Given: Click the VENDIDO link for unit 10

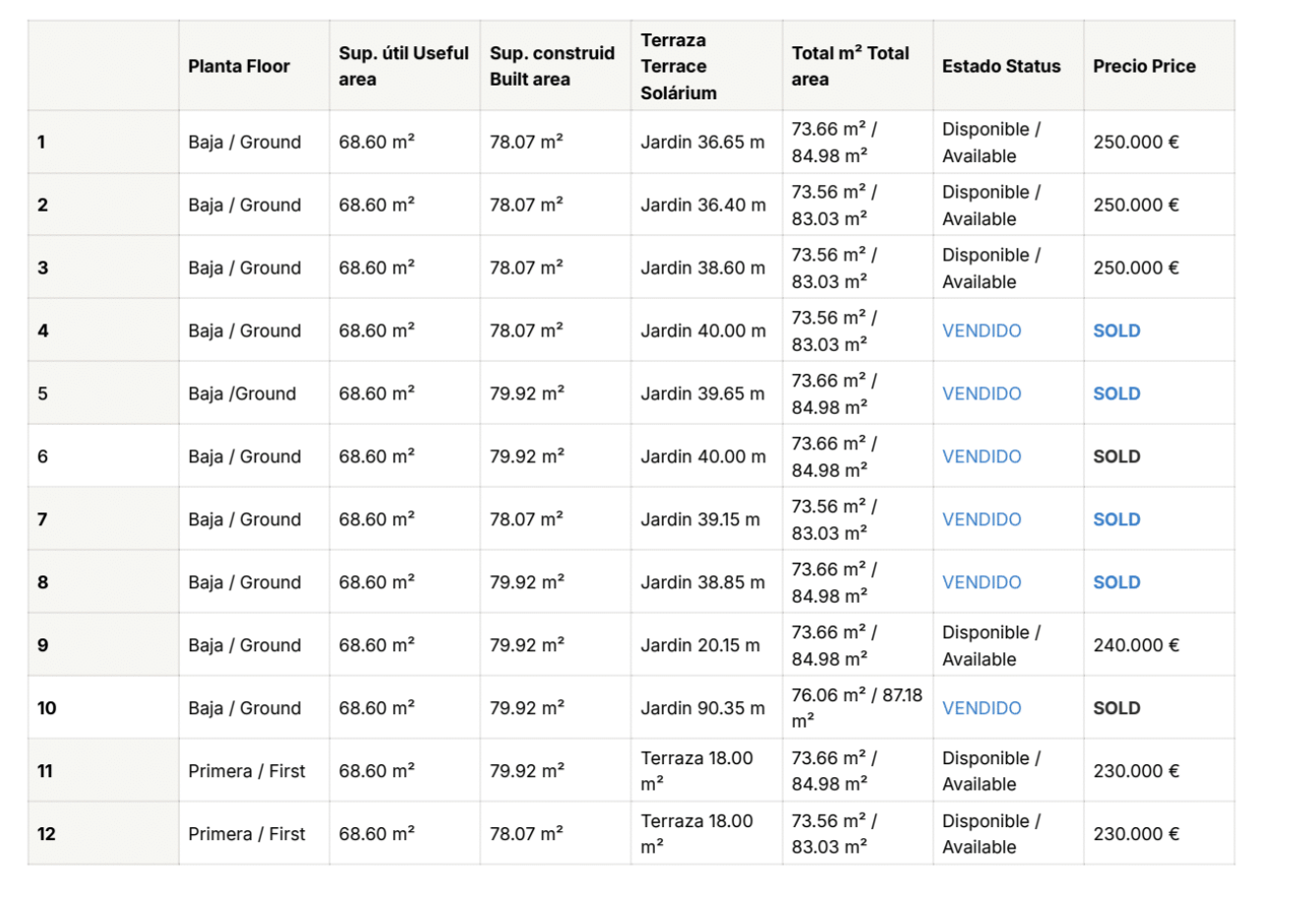Looking at the screenshot, I should (x=982, y=708).
